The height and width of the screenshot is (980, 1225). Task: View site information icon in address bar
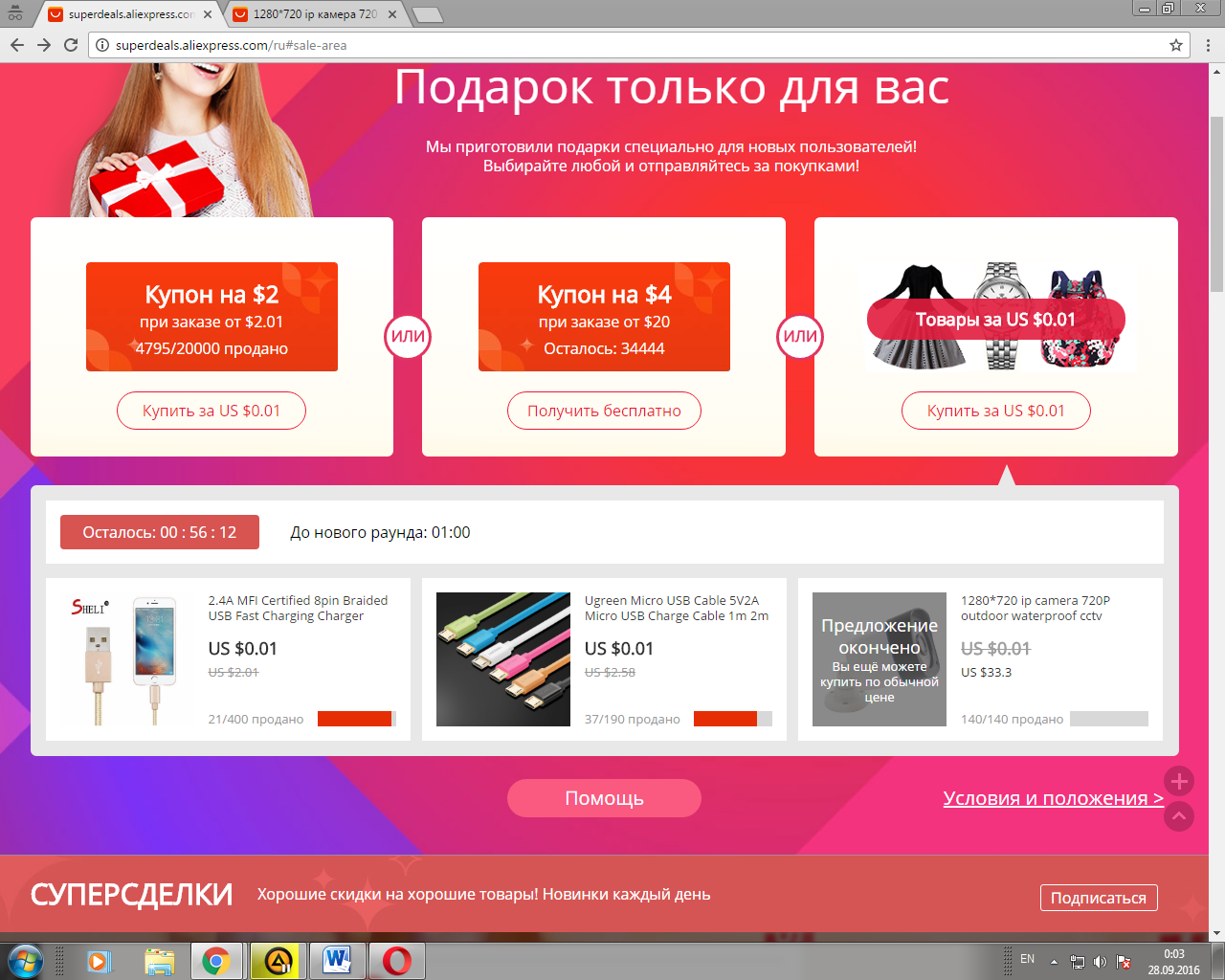point(102,45)
